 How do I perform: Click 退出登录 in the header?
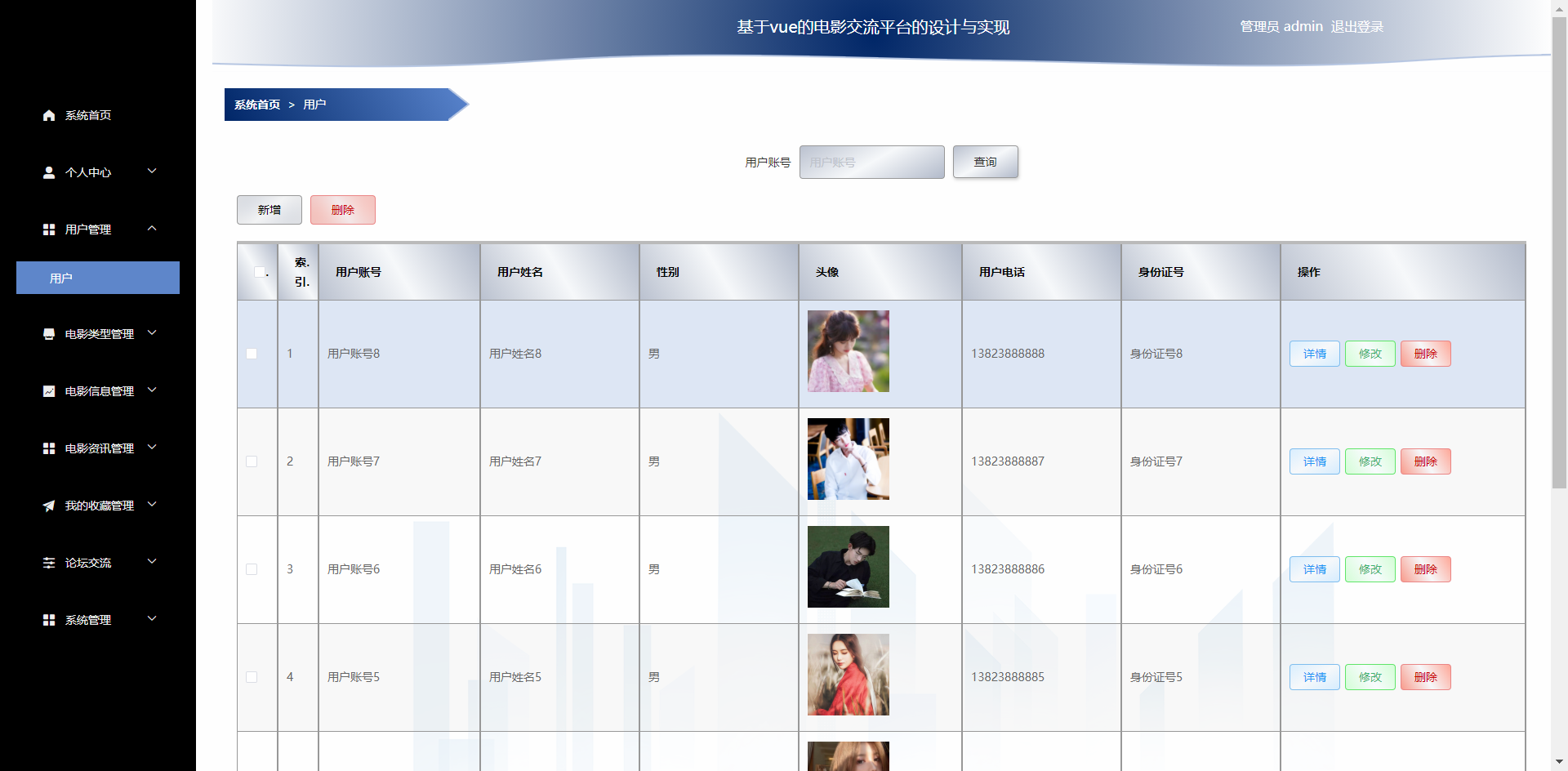click(1357, 27)
